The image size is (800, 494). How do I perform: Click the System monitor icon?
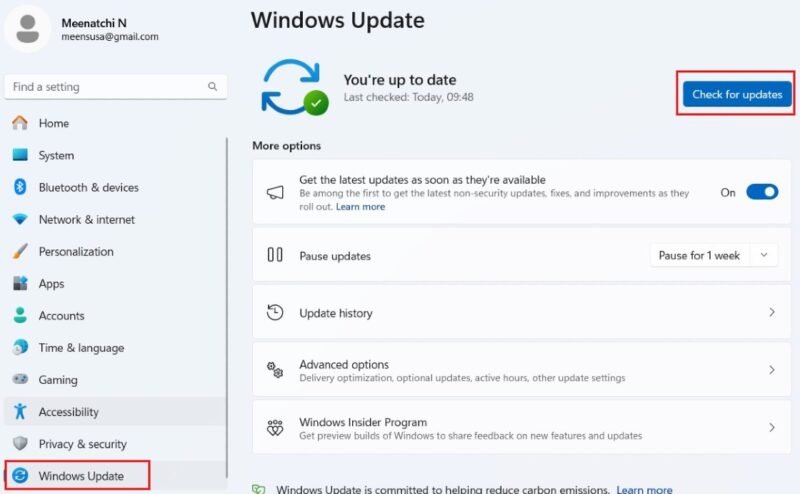[x=20, y=155]
